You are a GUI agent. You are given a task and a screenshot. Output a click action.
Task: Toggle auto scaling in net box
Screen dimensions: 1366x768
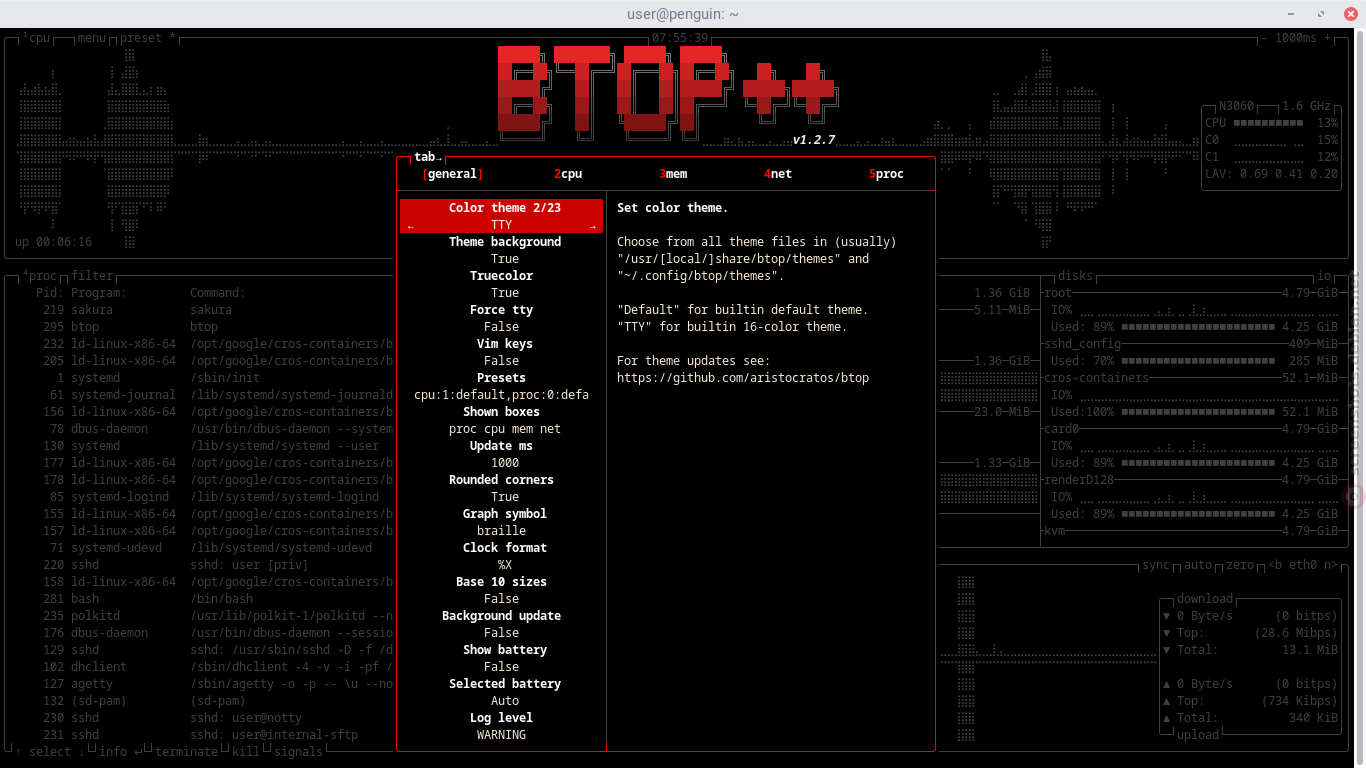[x=1198, y=565]
